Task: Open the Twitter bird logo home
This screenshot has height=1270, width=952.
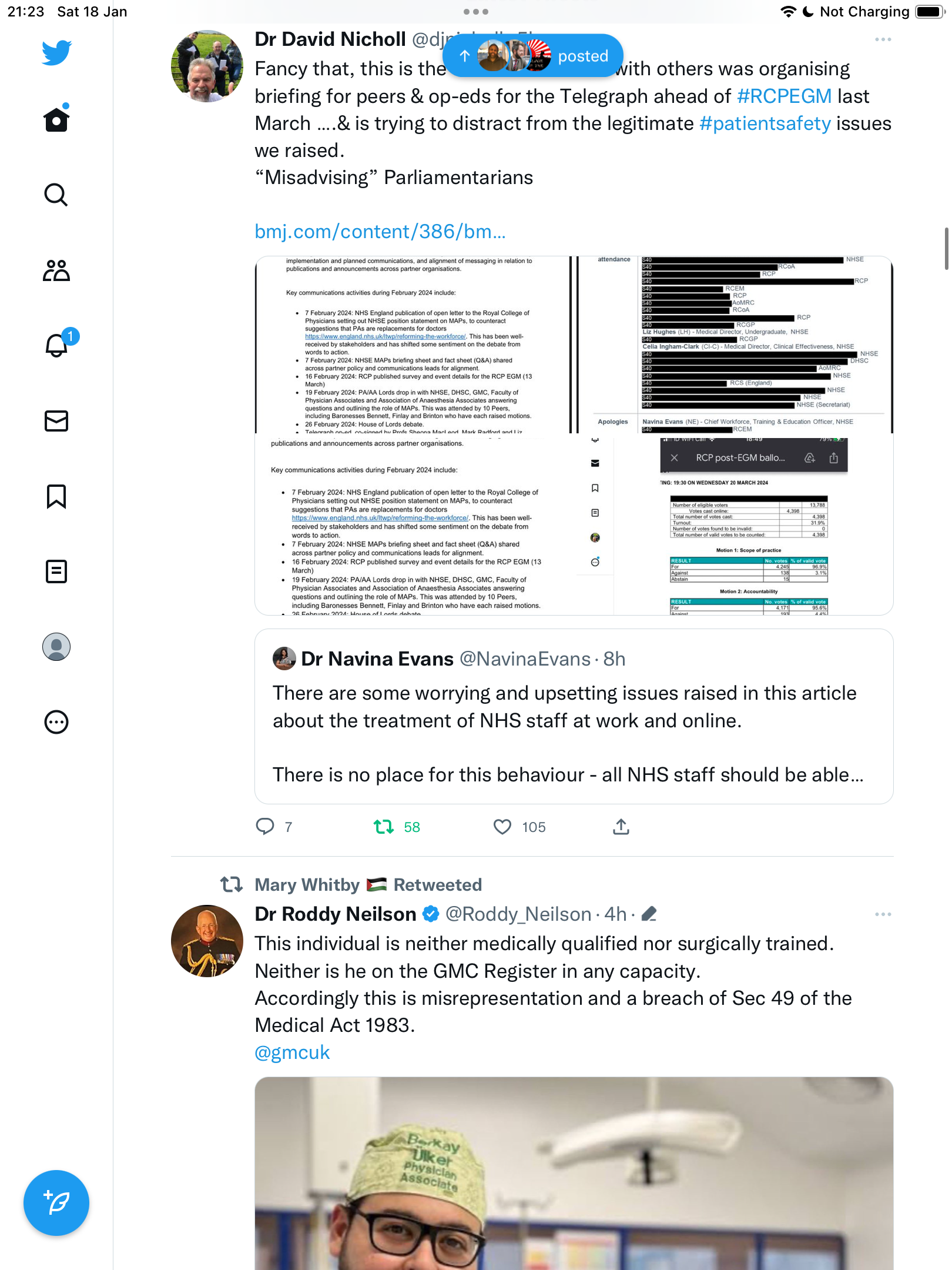Action: [x=56, y=52]
